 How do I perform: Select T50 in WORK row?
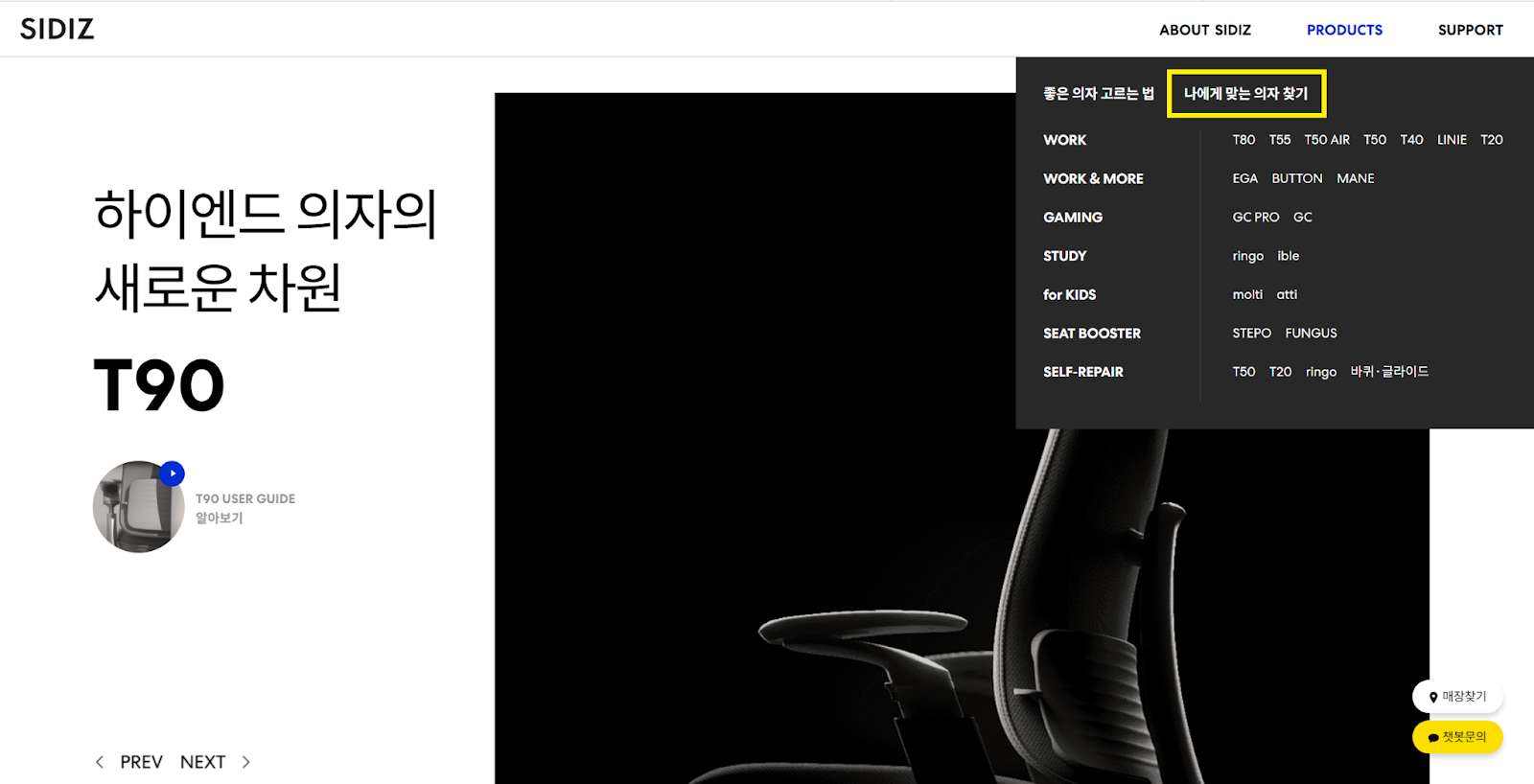click(1375, 140)
